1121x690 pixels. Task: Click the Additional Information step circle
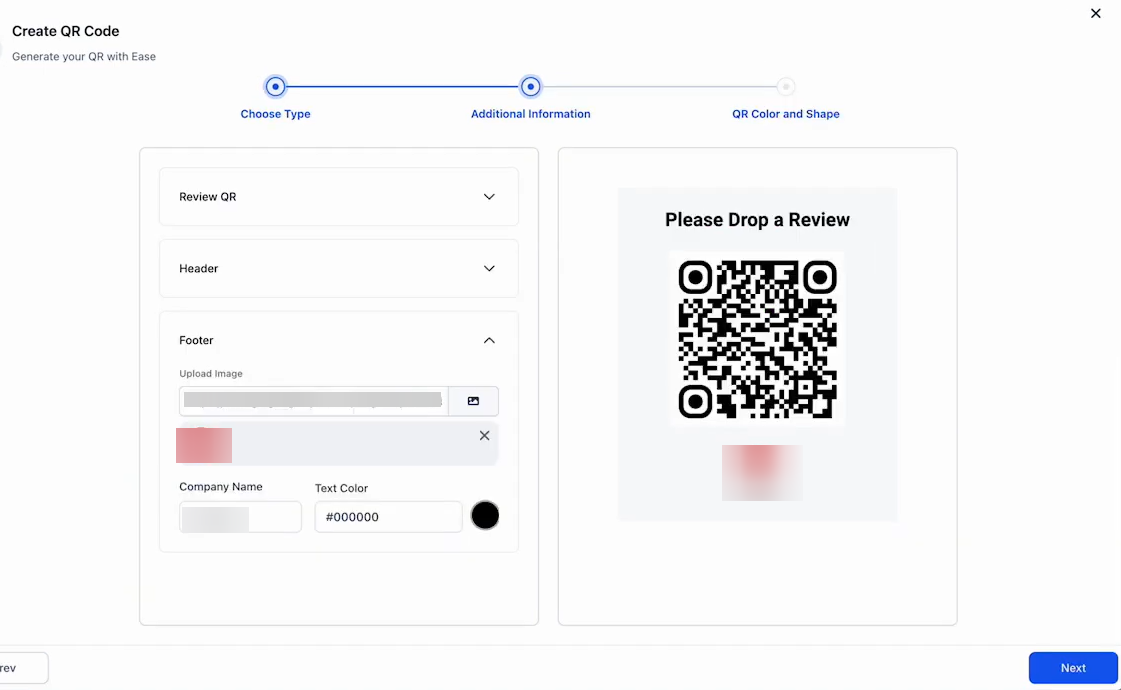530,87
